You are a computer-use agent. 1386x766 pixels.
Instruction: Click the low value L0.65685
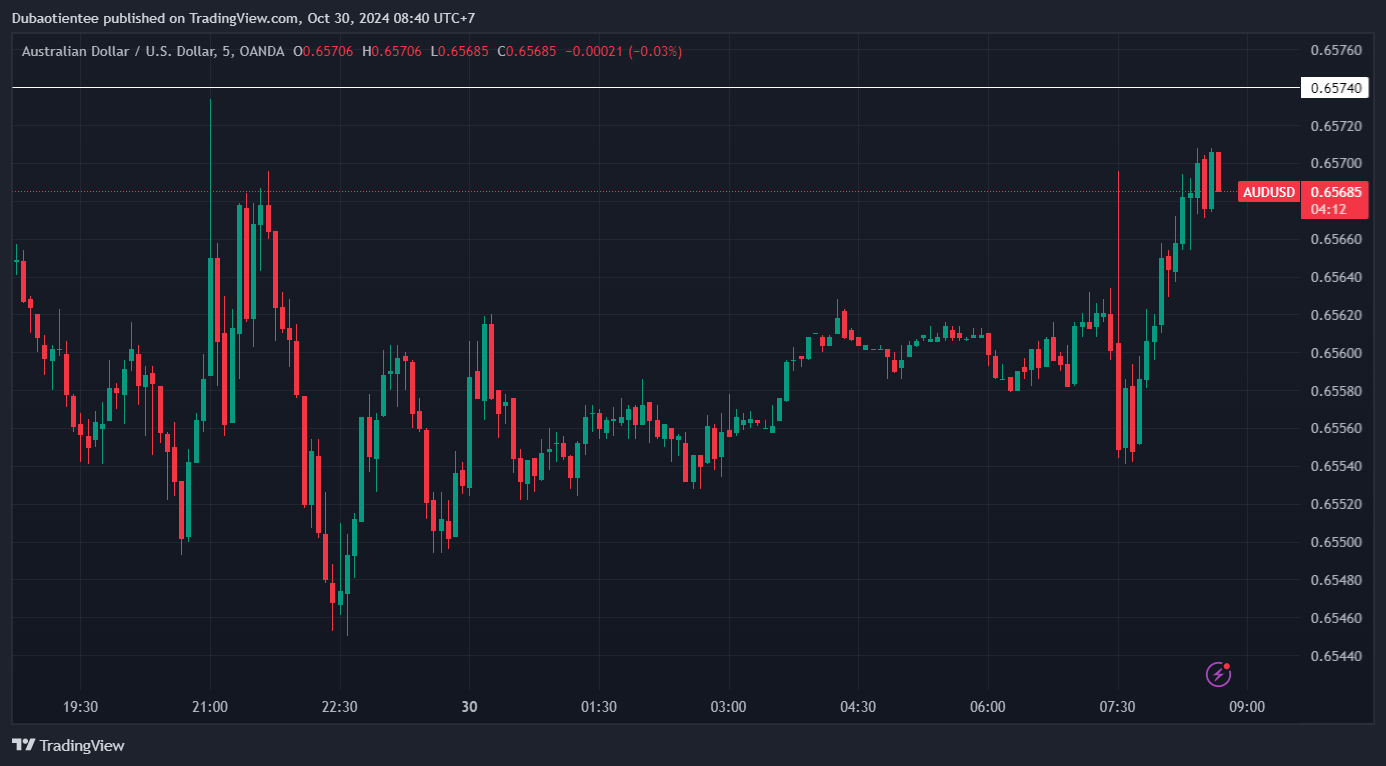[459, 51]
